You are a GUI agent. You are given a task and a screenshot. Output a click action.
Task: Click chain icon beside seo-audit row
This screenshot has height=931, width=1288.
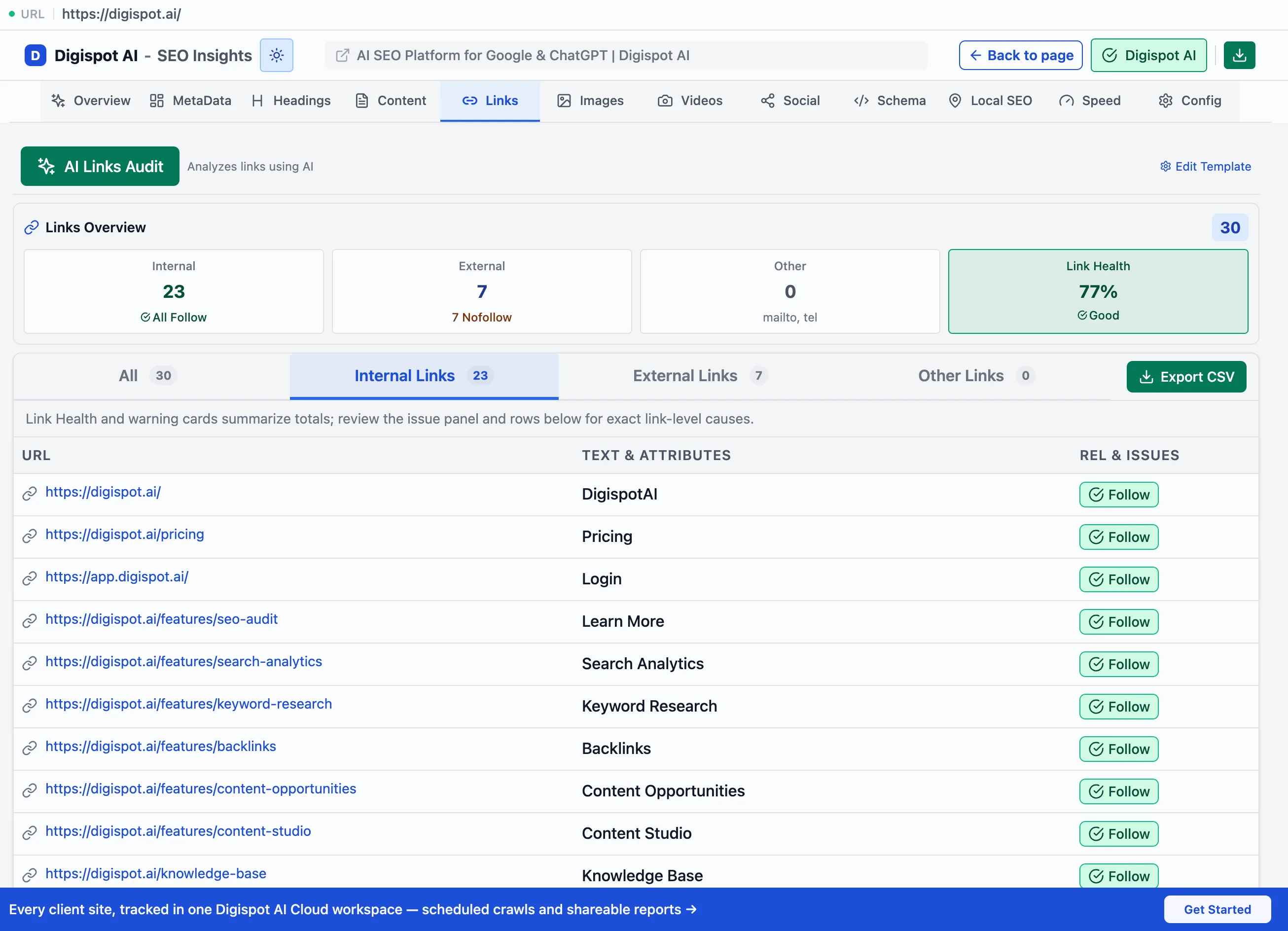point(30,621)
